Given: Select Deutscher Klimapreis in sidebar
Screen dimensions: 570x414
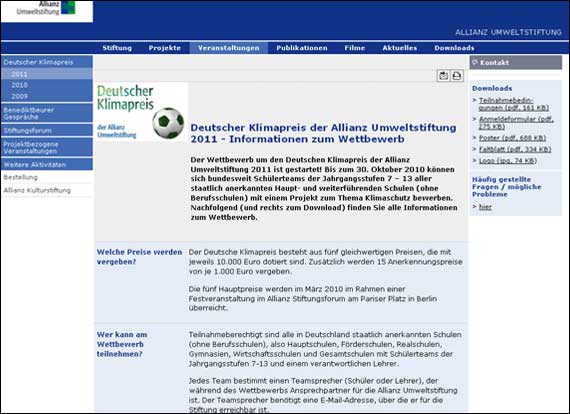Looking at the screenshot, I should coord(47,62).
